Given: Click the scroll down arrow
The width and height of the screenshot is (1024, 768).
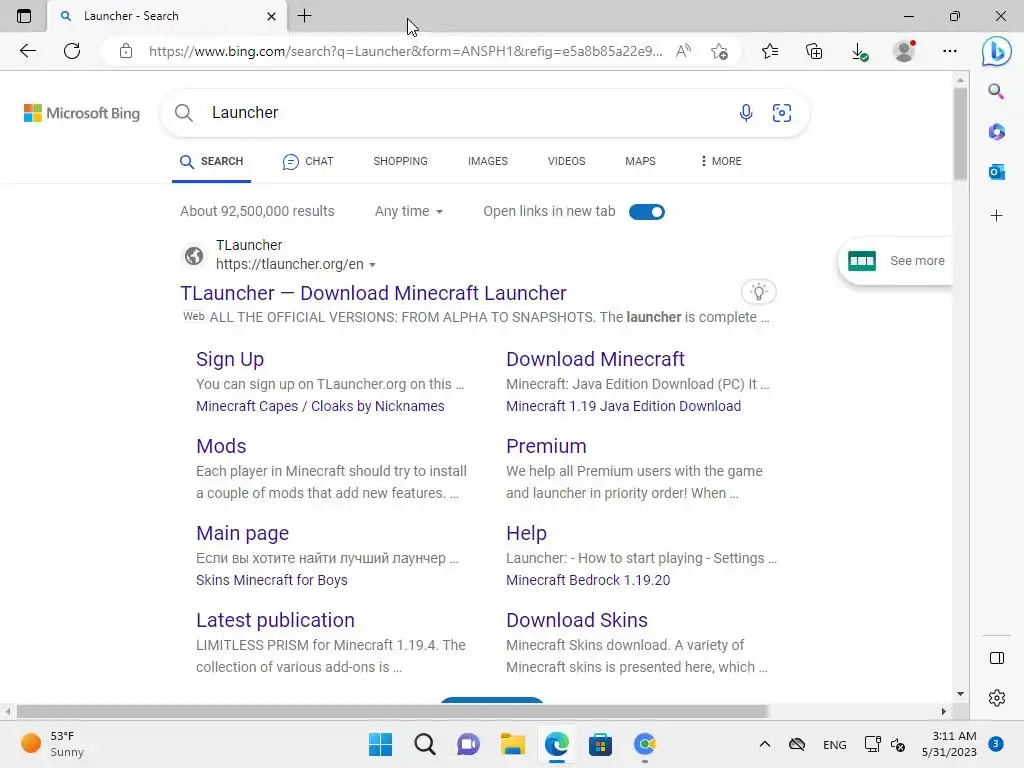Looking at the screenshot, I should tap(960, 694).
